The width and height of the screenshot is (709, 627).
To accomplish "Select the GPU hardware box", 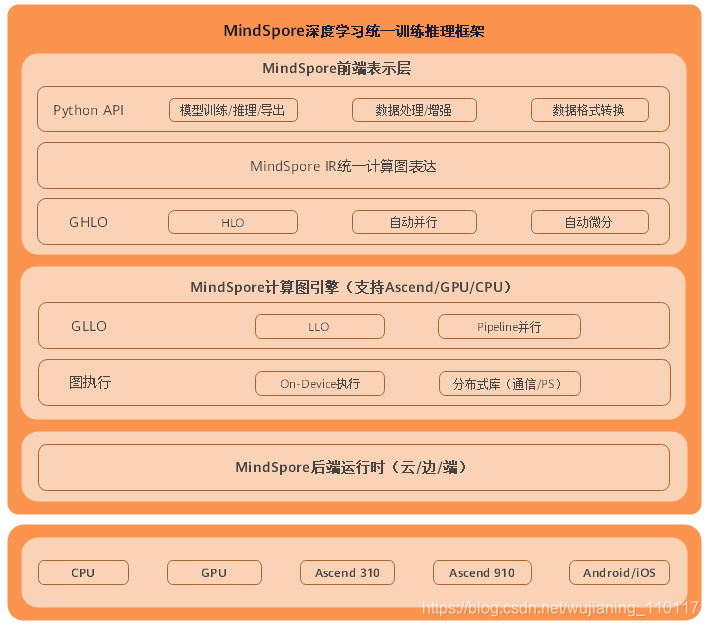I will pyautogui.click(x=214, y=572).
